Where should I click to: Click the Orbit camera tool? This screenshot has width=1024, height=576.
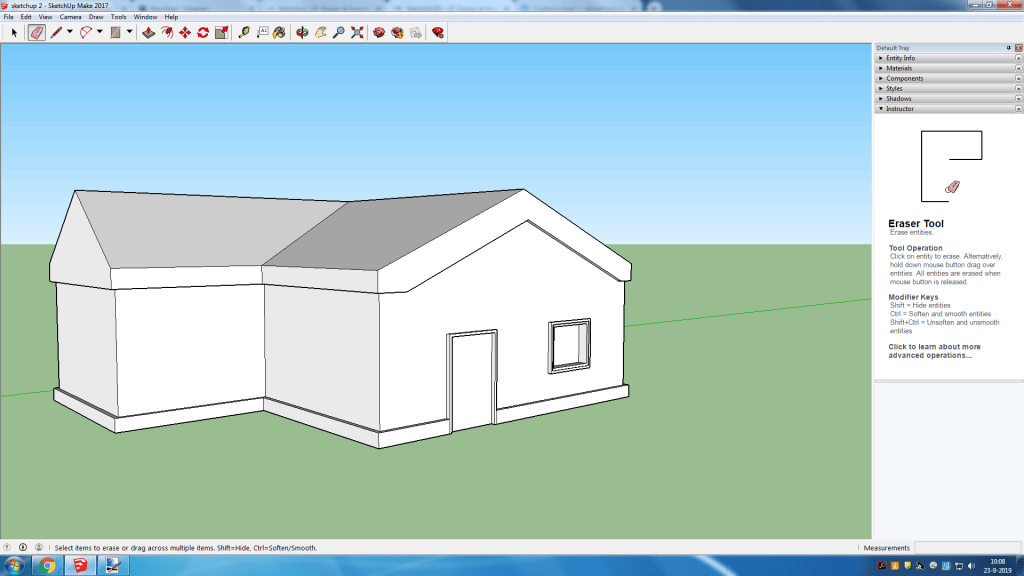(302, 32)
